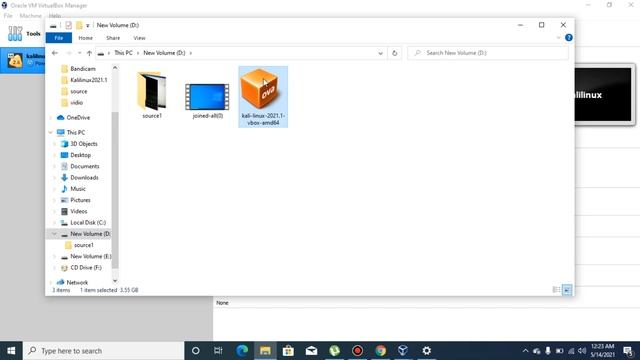Open VirtualBox Machine menu
The image size is (640, 360).
click(x=31, y=16)
